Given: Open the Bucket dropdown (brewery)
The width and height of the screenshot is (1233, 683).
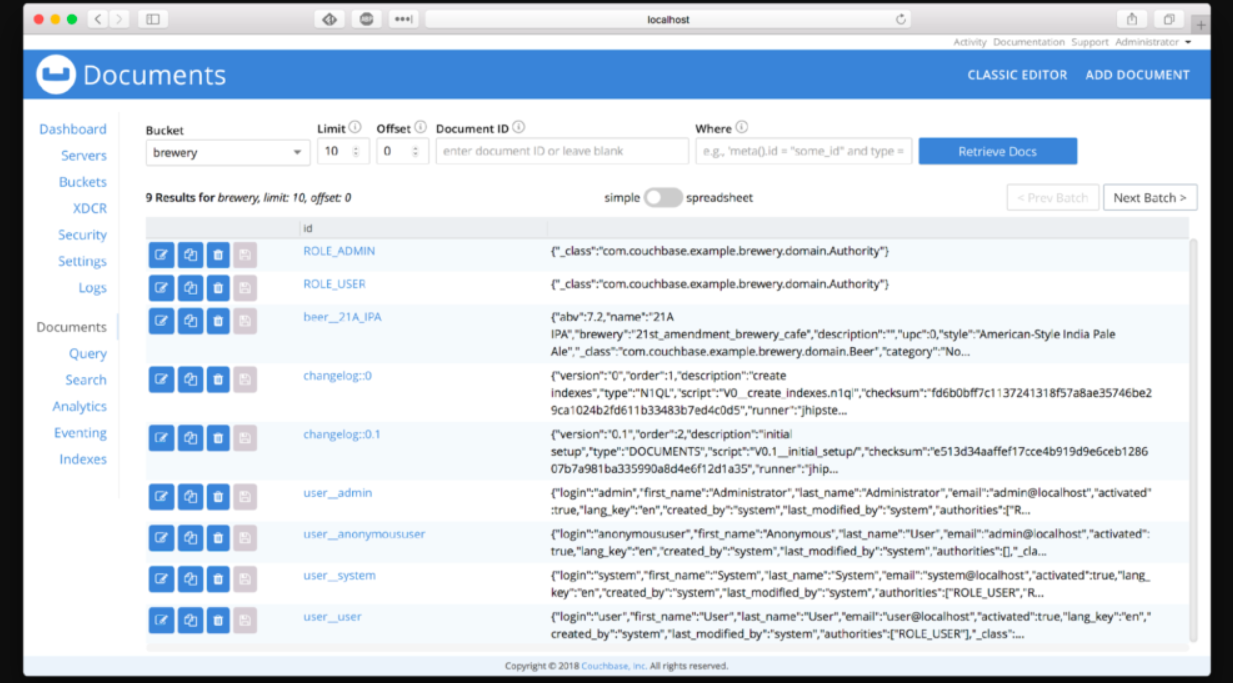Looking at the screenshot, I should (x=228, y=152).
